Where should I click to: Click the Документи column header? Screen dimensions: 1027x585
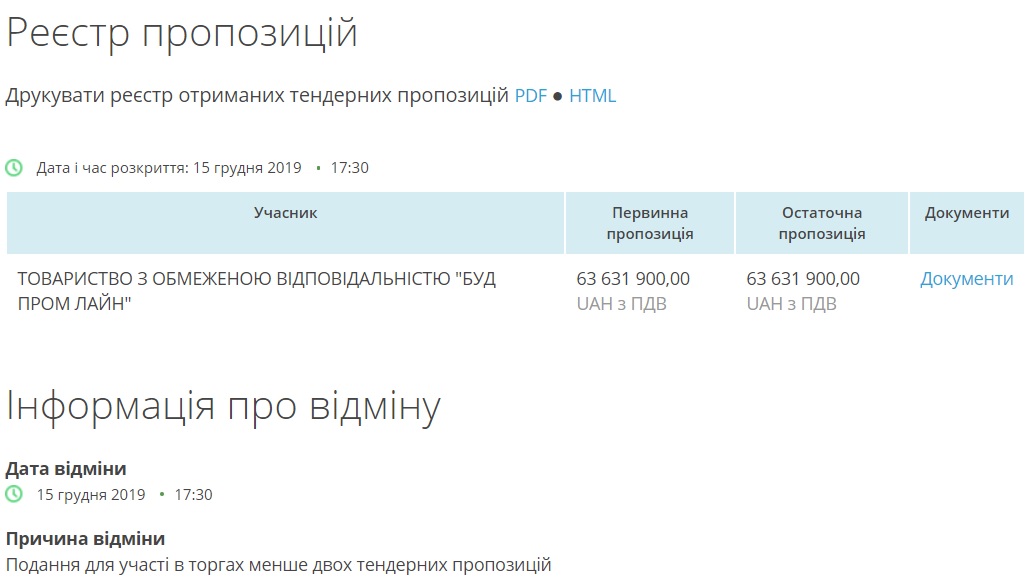tap(966, 213)
